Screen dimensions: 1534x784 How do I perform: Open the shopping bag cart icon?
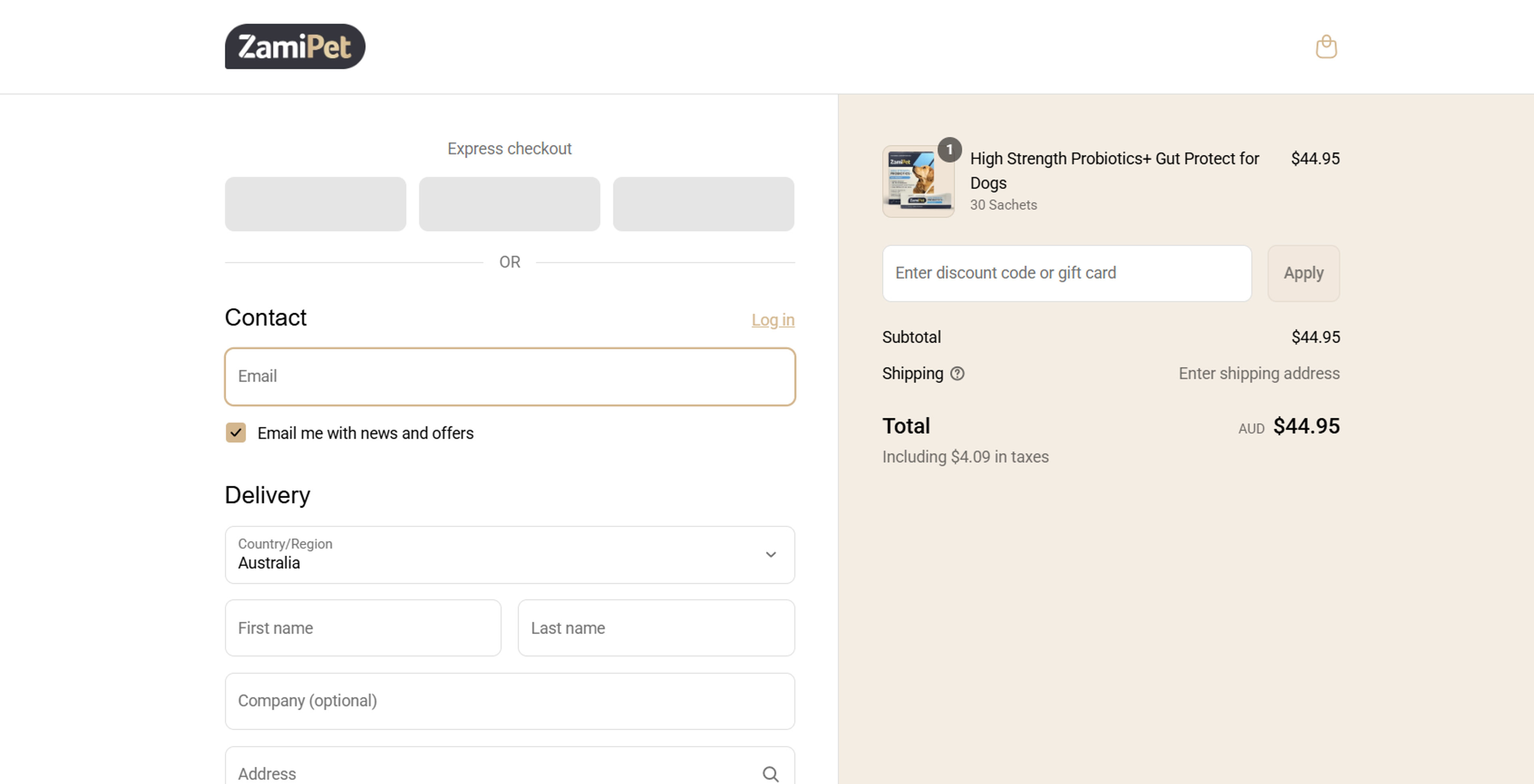pos(1326,46)
